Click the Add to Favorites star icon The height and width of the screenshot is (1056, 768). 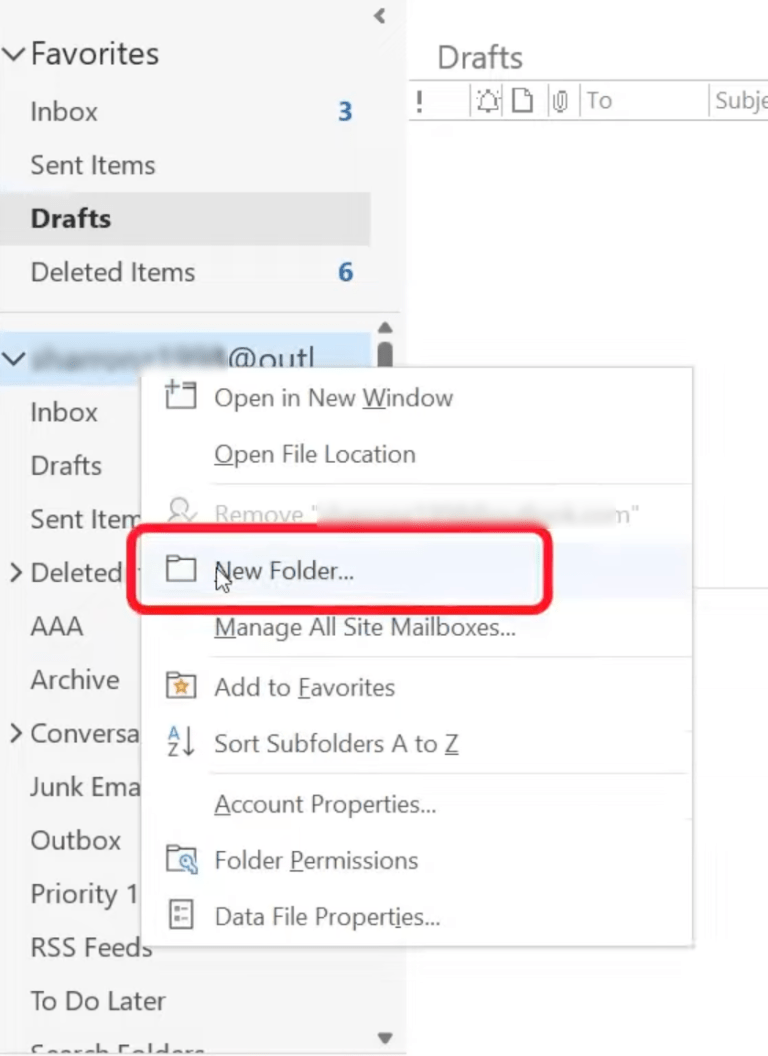(x=181, y=686)
